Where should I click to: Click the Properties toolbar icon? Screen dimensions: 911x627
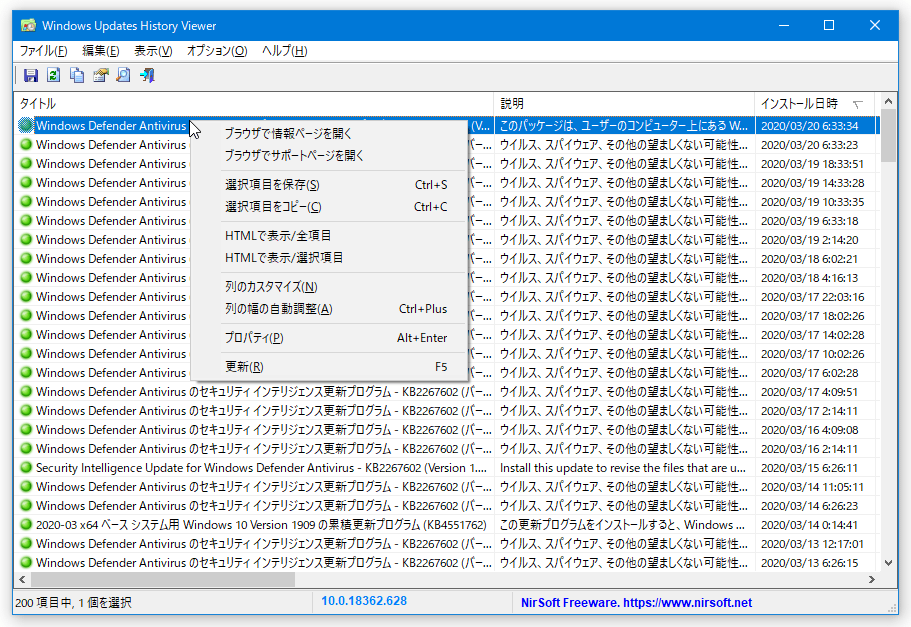[101, 75]
